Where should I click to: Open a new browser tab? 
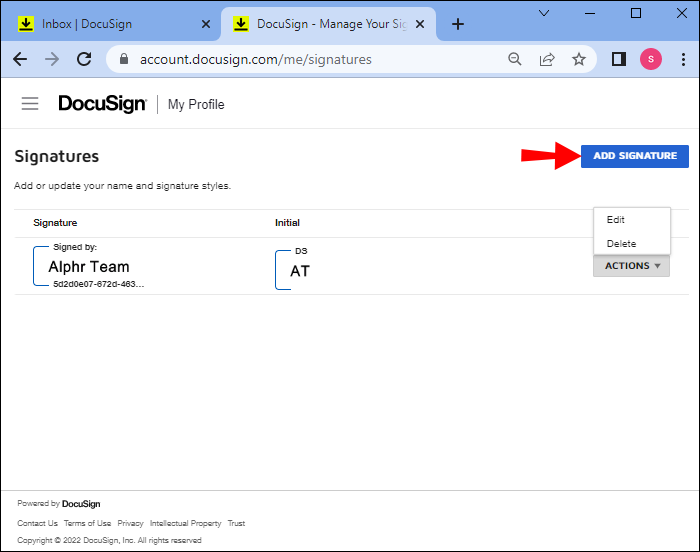(458, 24)
